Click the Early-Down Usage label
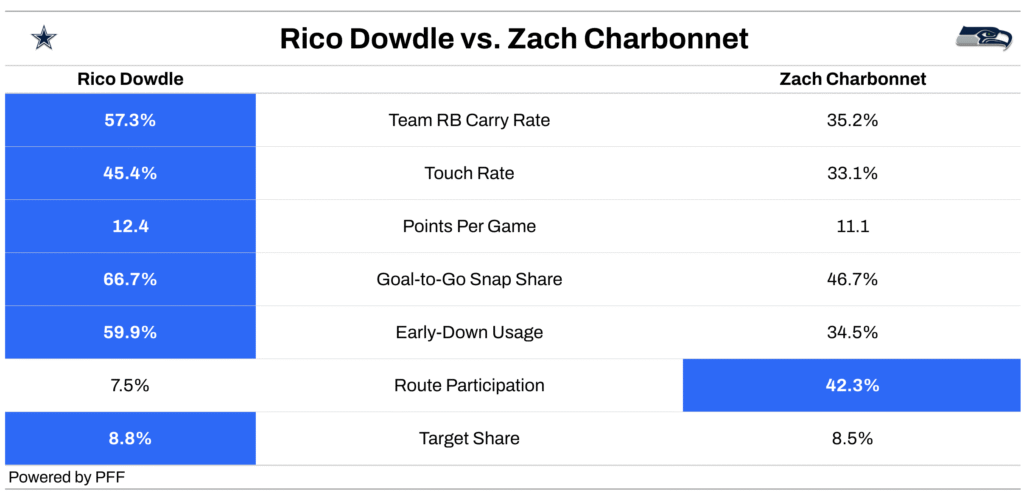The height and width of the screenshot is (499, 1024). 469,332
